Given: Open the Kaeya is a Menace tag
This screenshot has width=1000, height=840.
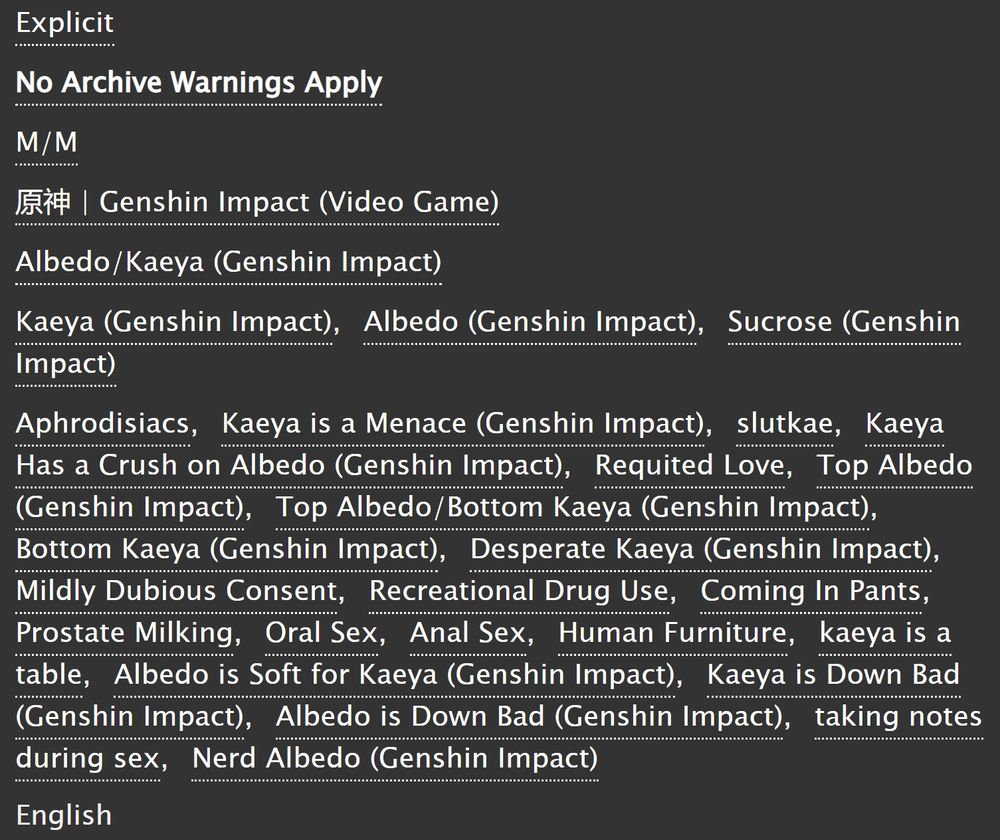Looking at the screenshot, I should coord(463,424).
